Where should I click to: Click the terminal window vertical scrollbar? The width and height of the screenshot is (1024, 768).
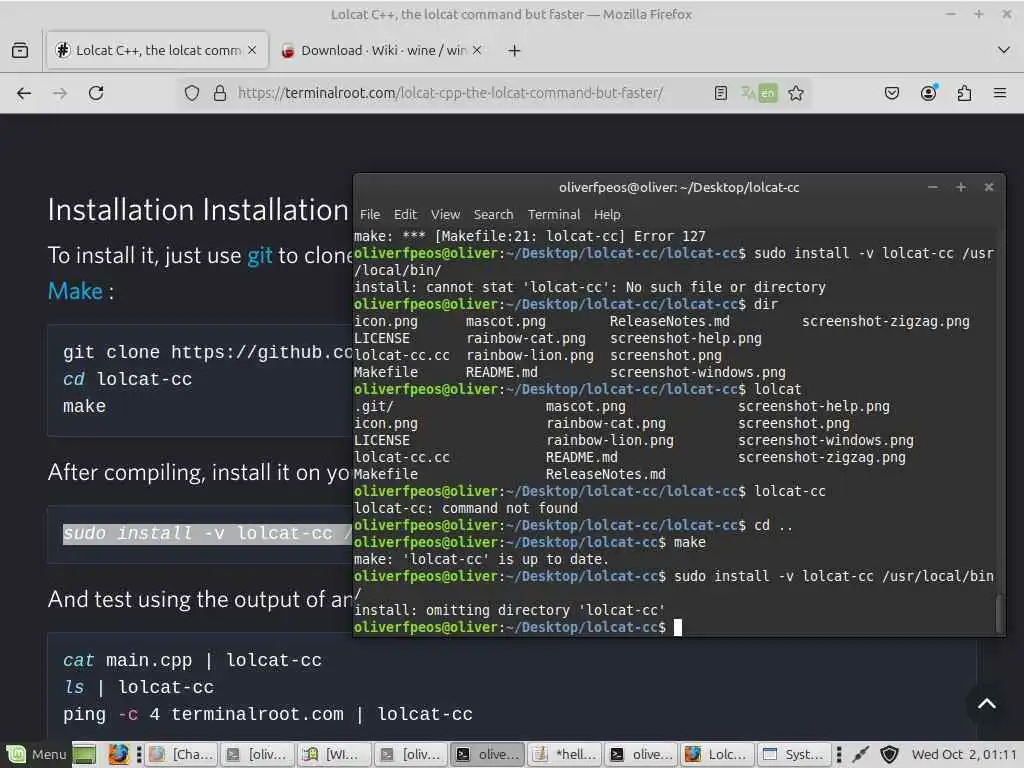[999, 613]
